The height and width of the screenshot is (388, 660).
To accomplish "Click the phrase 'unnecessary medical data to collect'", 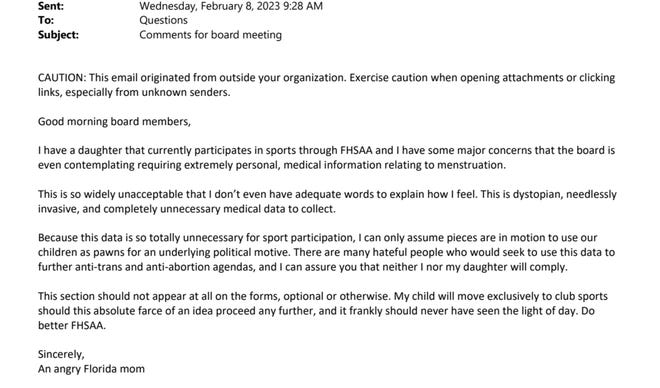I will [247, 209].
